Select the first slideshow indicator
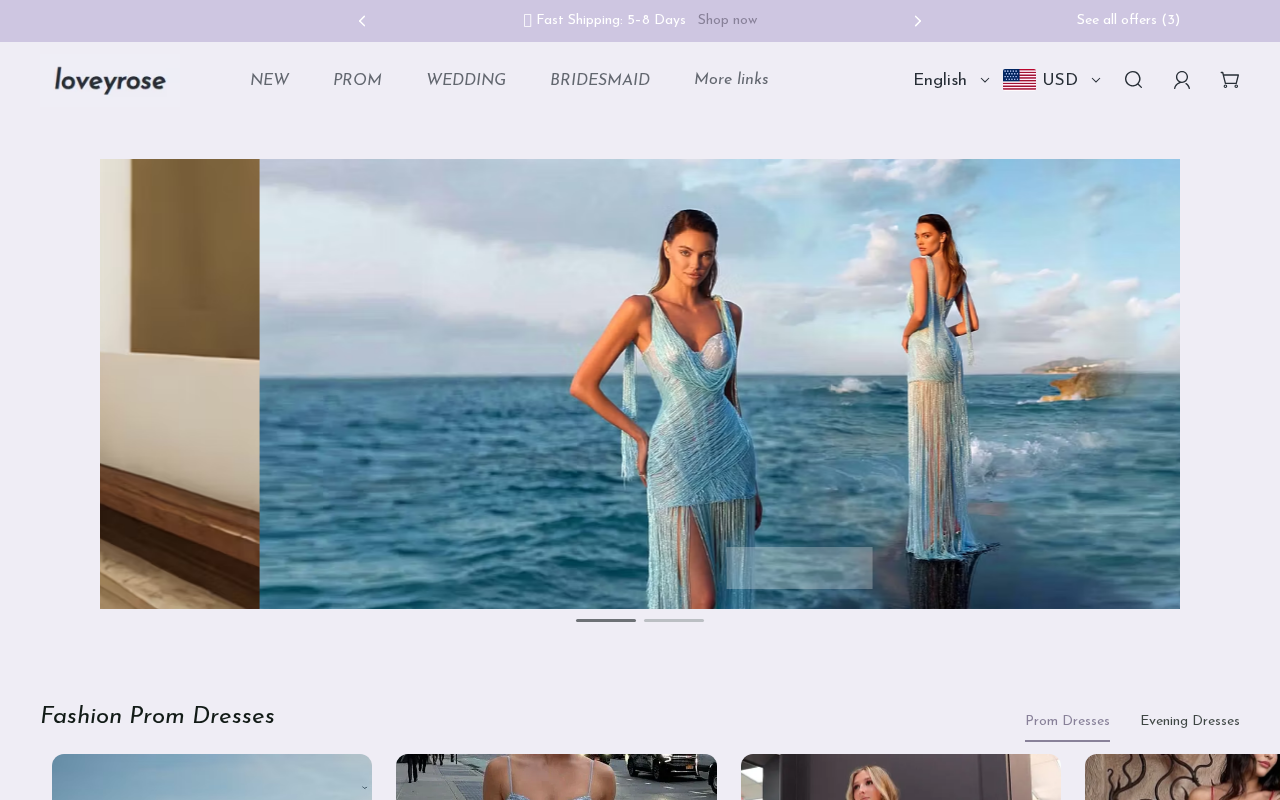The width and height of the screenshot is (1280, 800). (606, 620)
